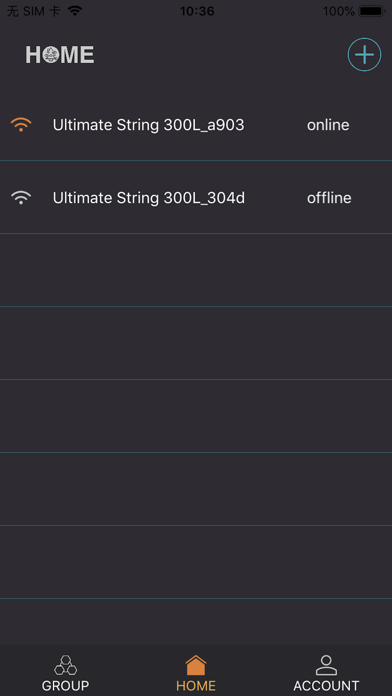Switch to the ACCOUNT tab label

[326, 686]
